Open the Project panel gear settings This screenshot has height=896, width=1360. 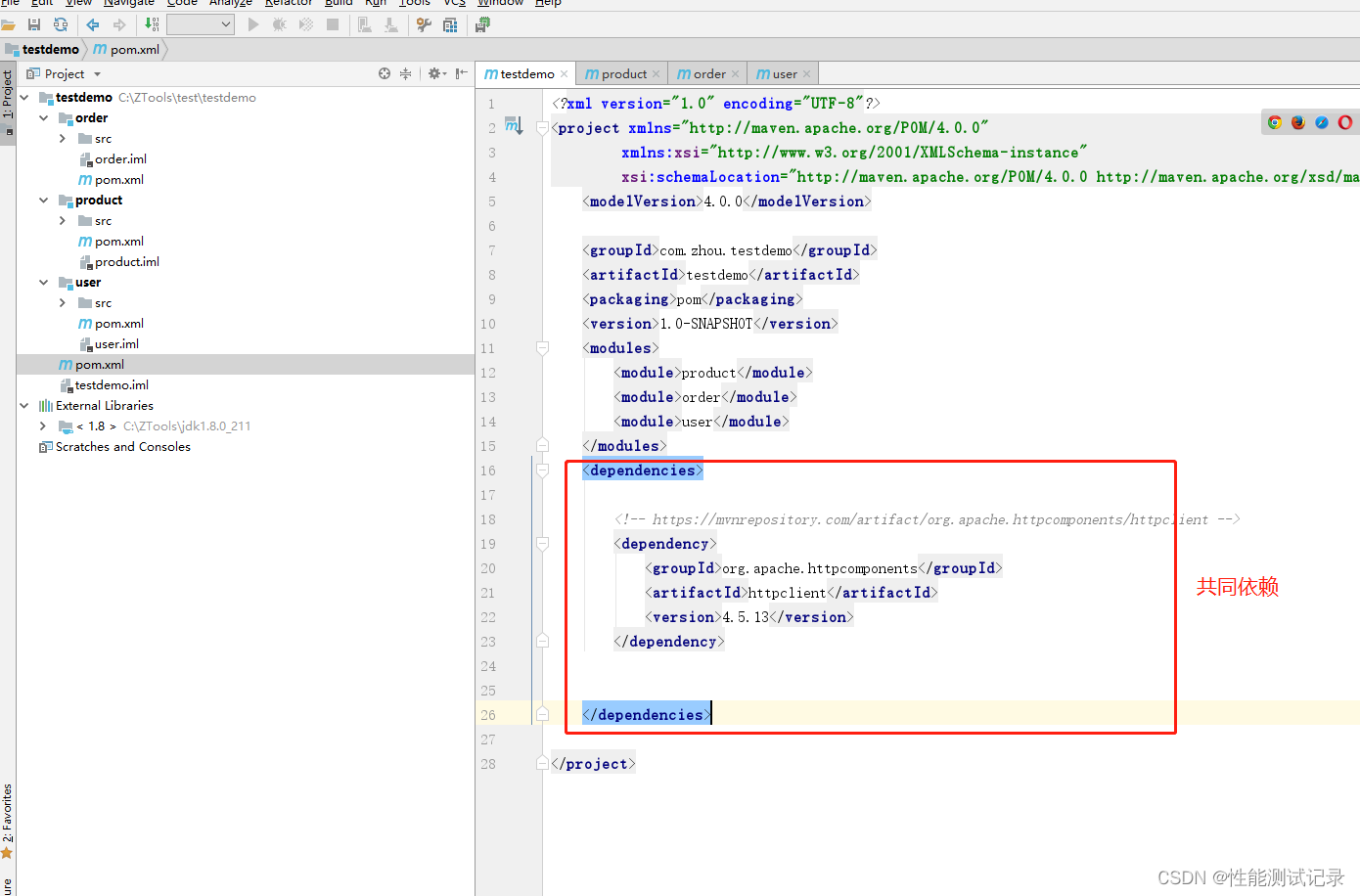pos(436,73)
